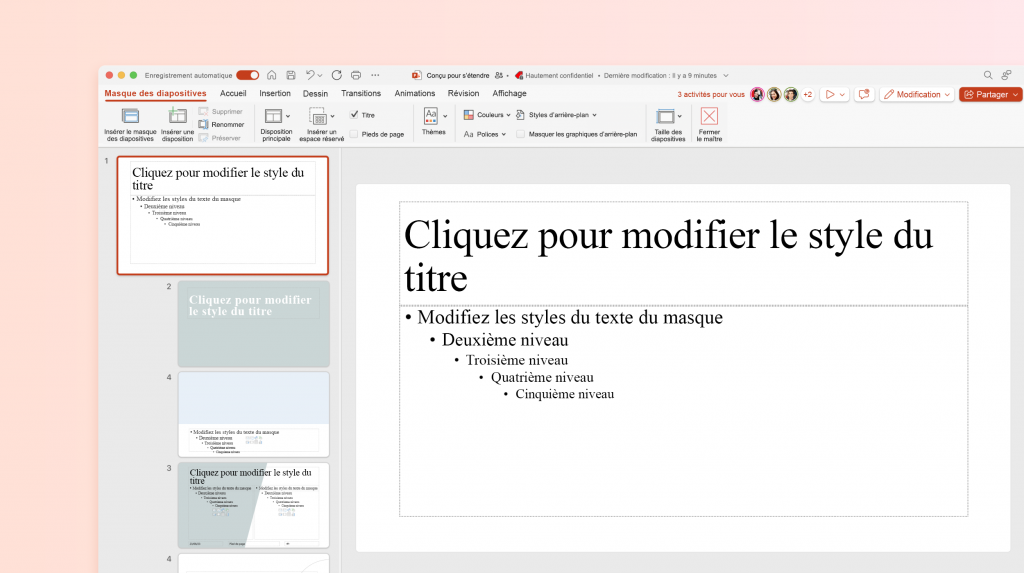
Task: Click the first collaborator avatar with pink ring
Action: click(758, 95)
